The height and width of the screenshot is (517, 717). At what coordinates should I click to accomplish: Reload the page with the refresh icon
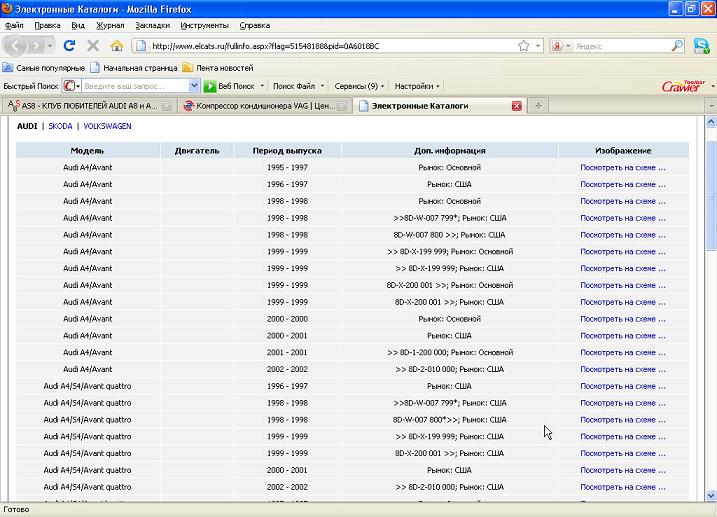point(69,46)
